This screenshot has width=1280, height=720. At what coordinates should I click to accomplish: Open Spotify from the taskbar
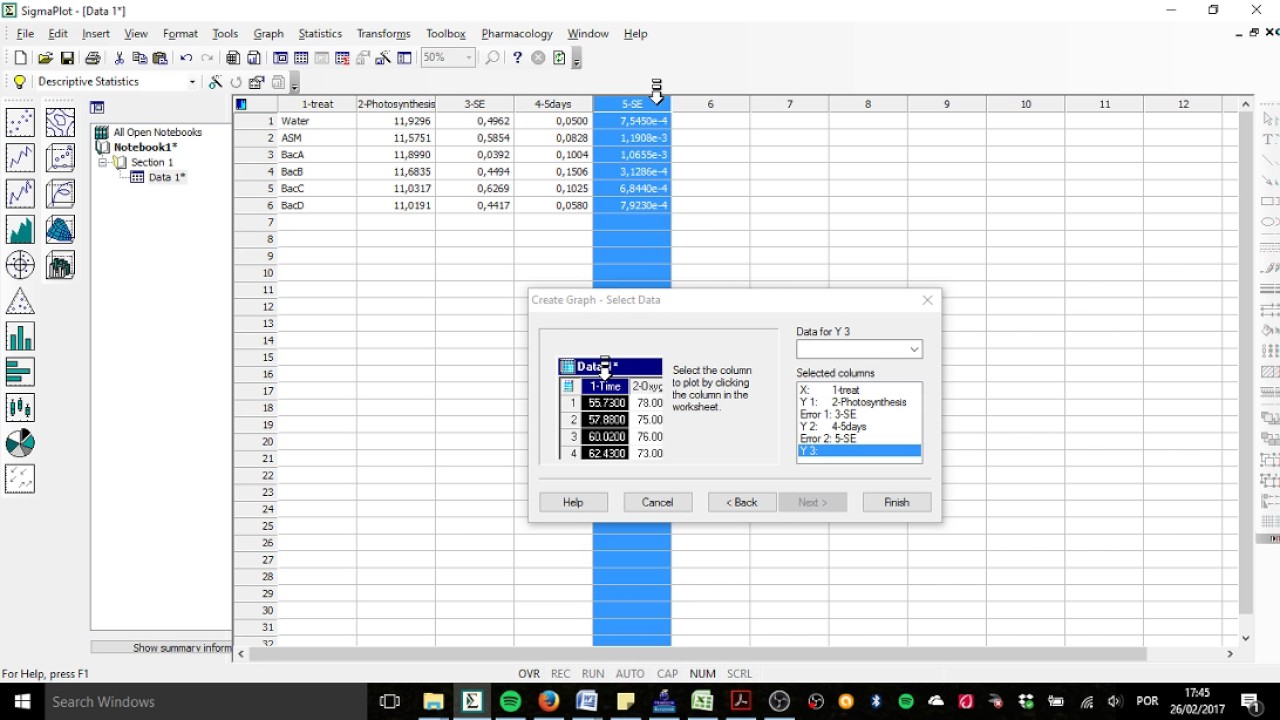(510, 702)
